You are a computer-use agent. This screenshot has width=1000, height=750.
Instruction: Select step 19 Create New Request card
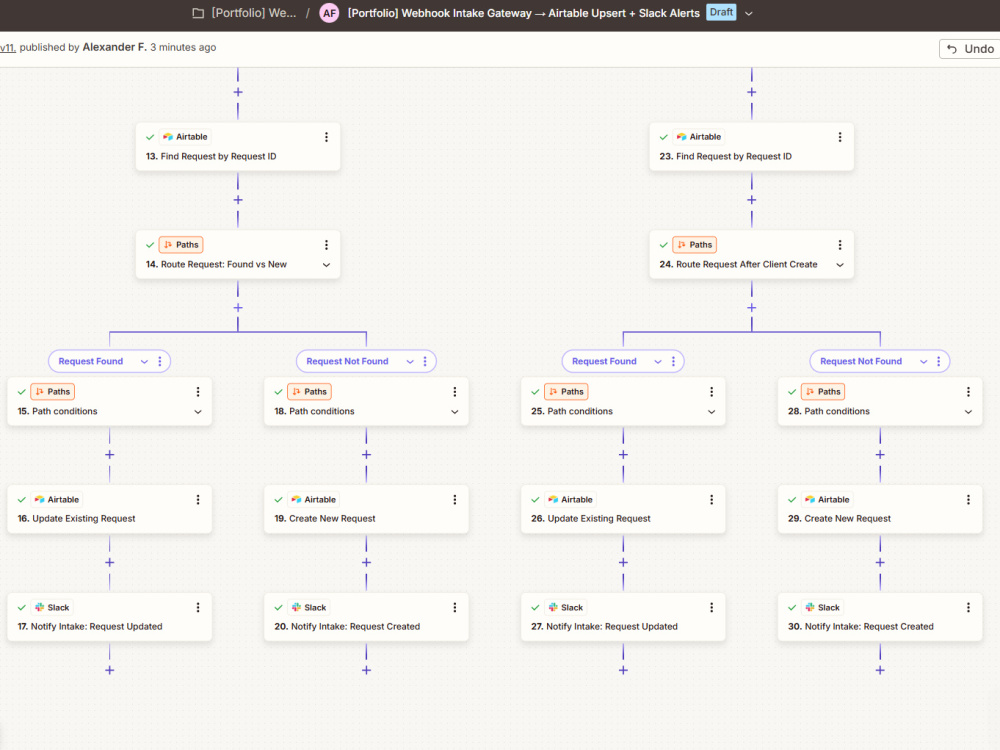[366, 510]
